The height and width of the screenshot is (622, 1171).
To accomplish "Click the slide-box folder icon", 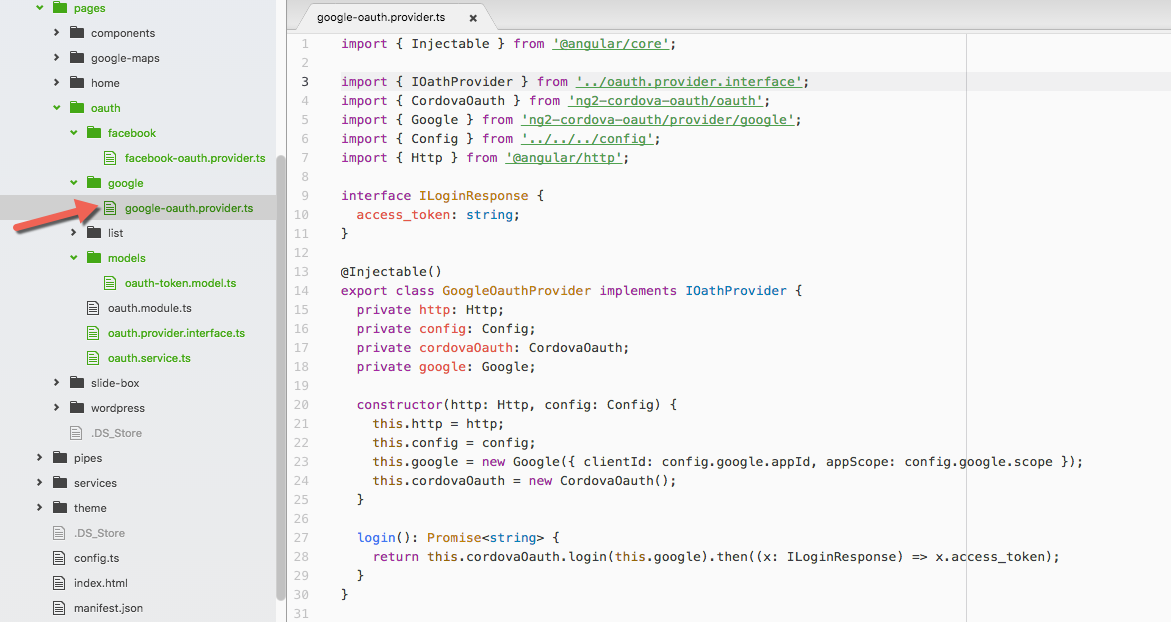I will point(77,382).
